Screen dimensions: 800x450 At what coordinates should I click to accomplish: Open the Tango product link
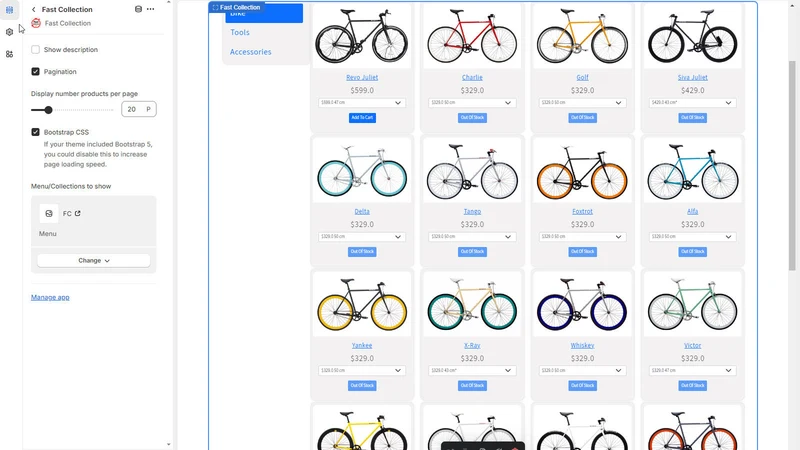(472, 211)
